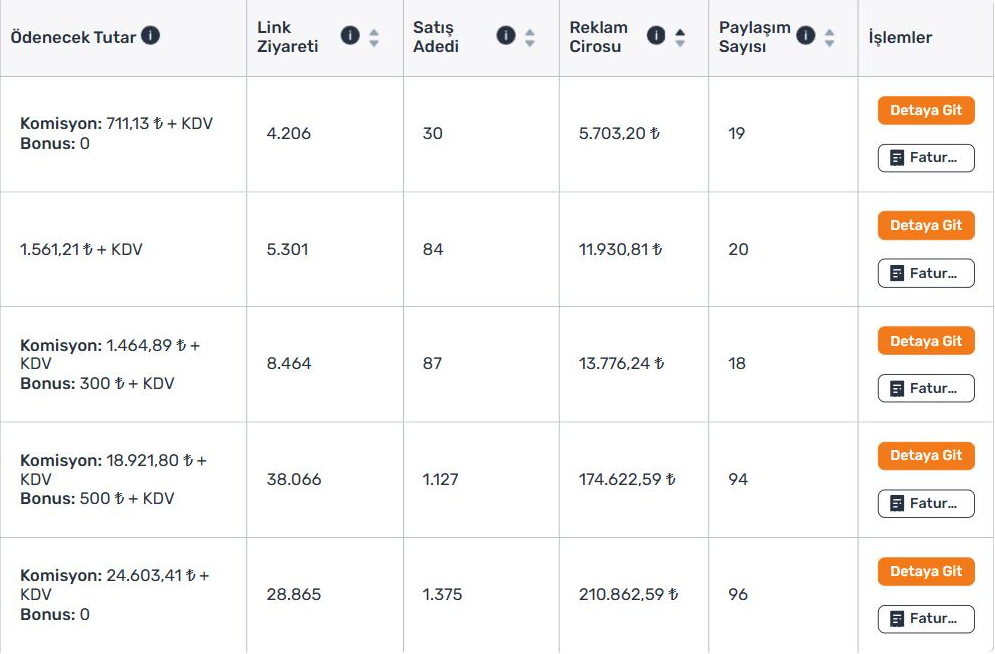995x654 pixels.
Task: Click the info icon beside Ödenecek Tutar
Action: coord(150,36)
